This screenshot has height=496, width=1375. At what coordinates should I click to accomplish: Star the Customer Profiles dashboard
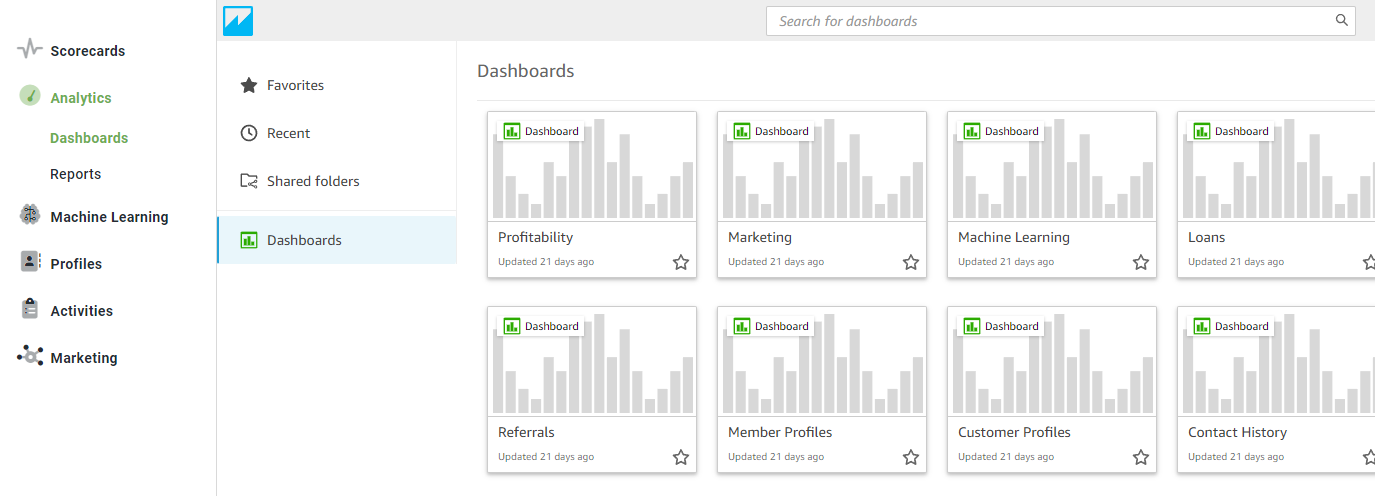[1141, 457]
